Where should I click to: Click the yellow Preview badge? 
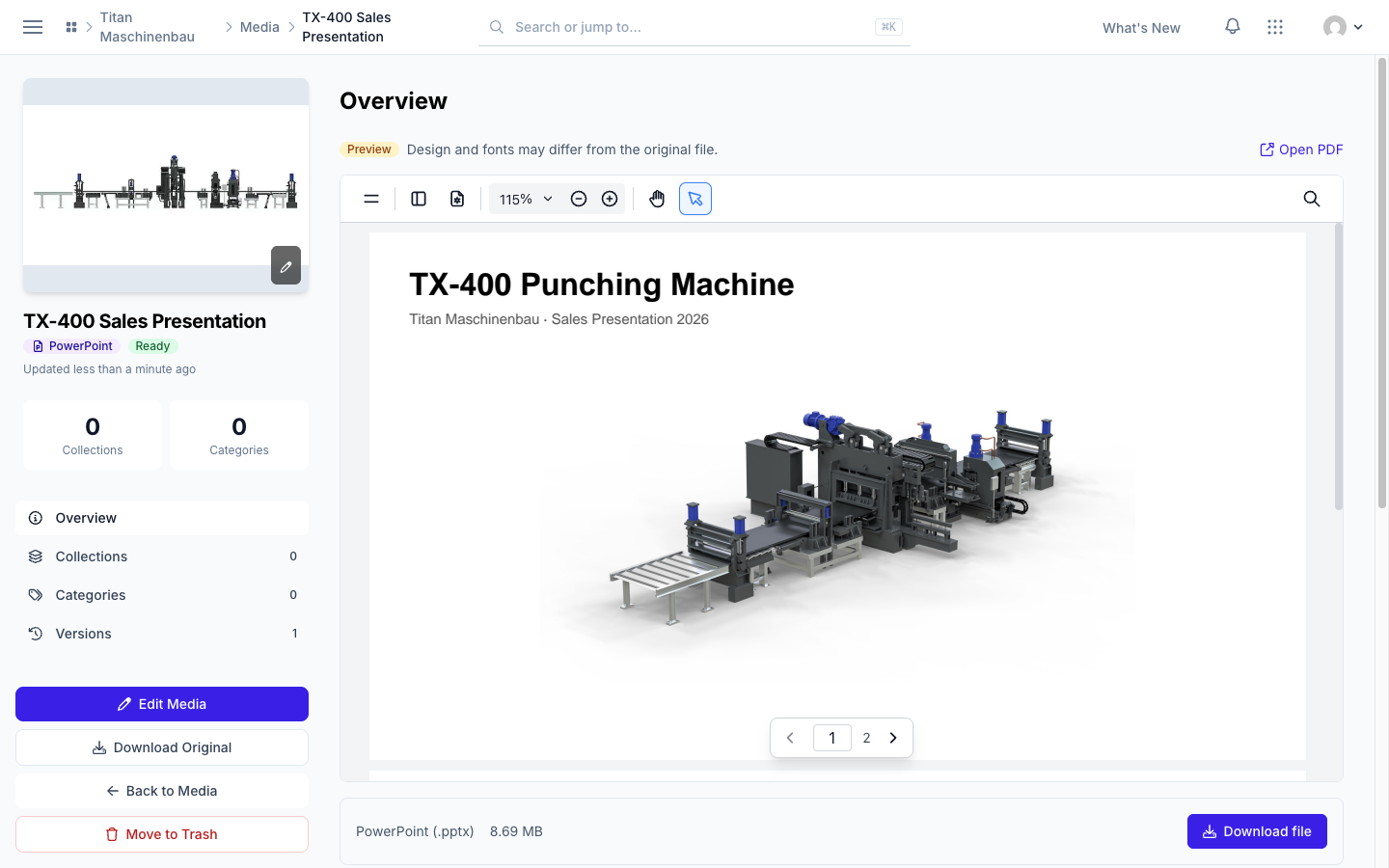click(369, 149)
